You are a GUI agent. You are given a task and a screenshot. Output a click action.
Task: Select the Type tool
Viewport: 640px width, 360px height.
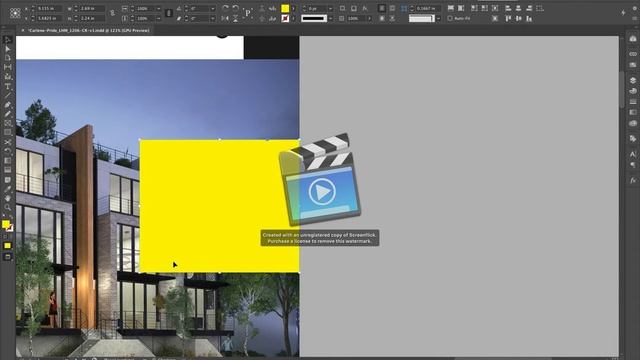point(7,86)
